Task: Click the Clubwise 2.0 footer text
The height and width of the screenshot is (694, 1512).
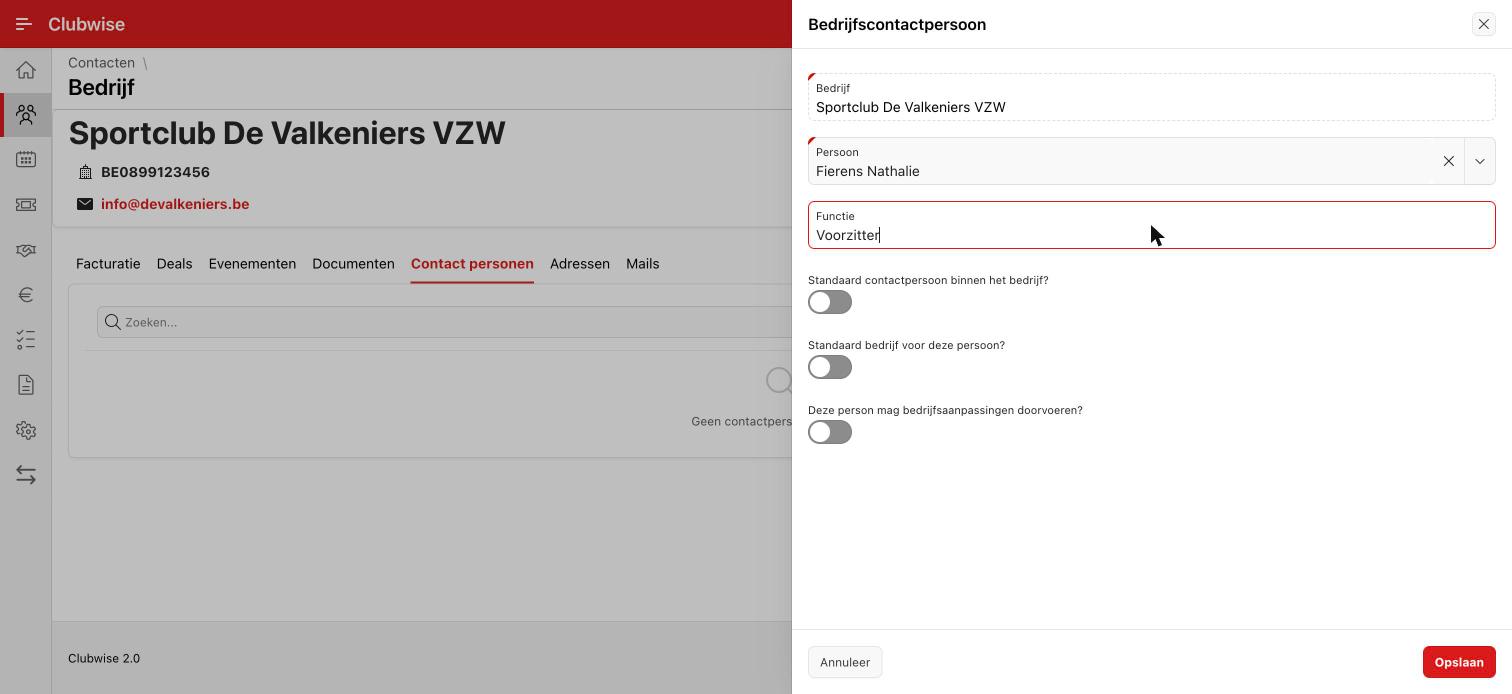Action: coord(104,658)
